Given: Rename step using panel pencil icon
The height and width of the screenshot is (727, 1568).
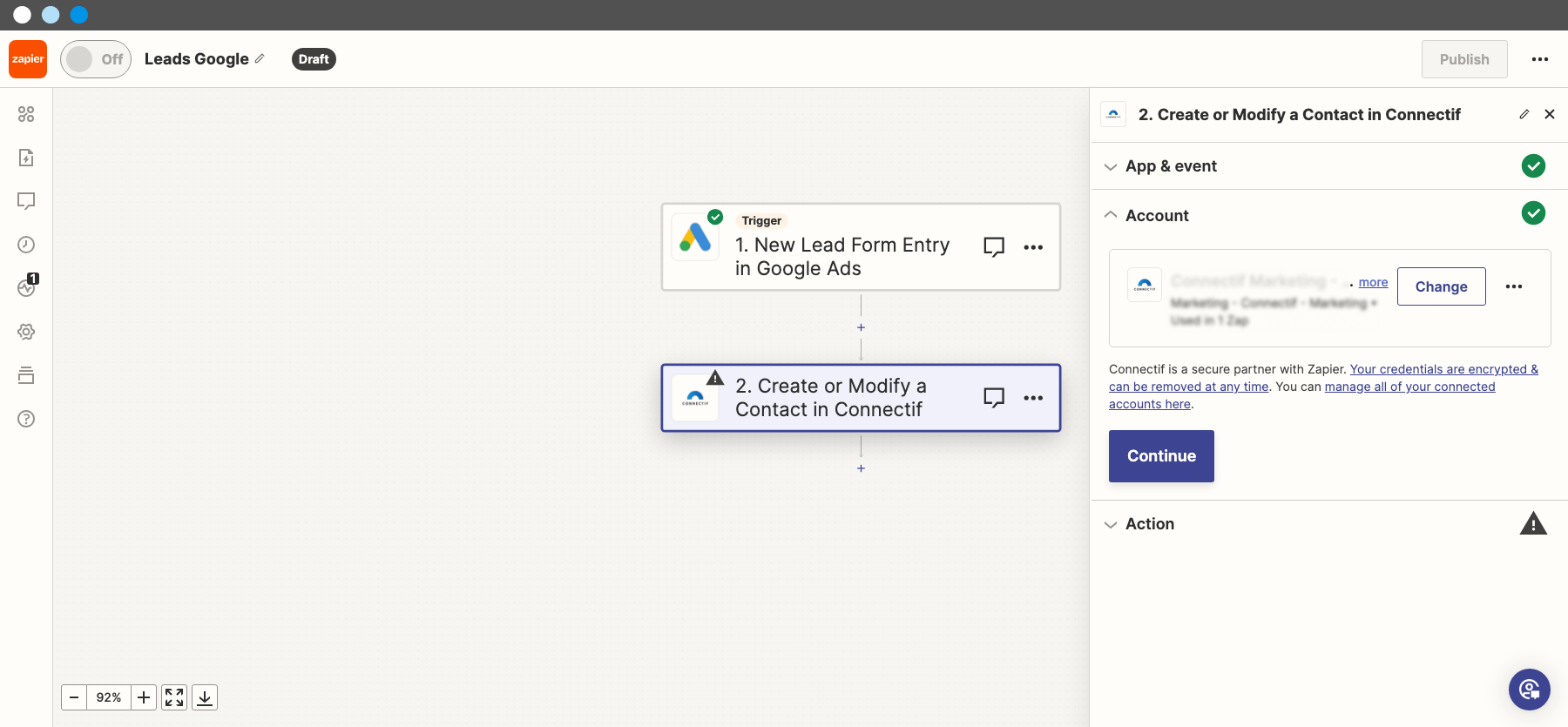Looking at the screenshot, I should [1524, 114].
